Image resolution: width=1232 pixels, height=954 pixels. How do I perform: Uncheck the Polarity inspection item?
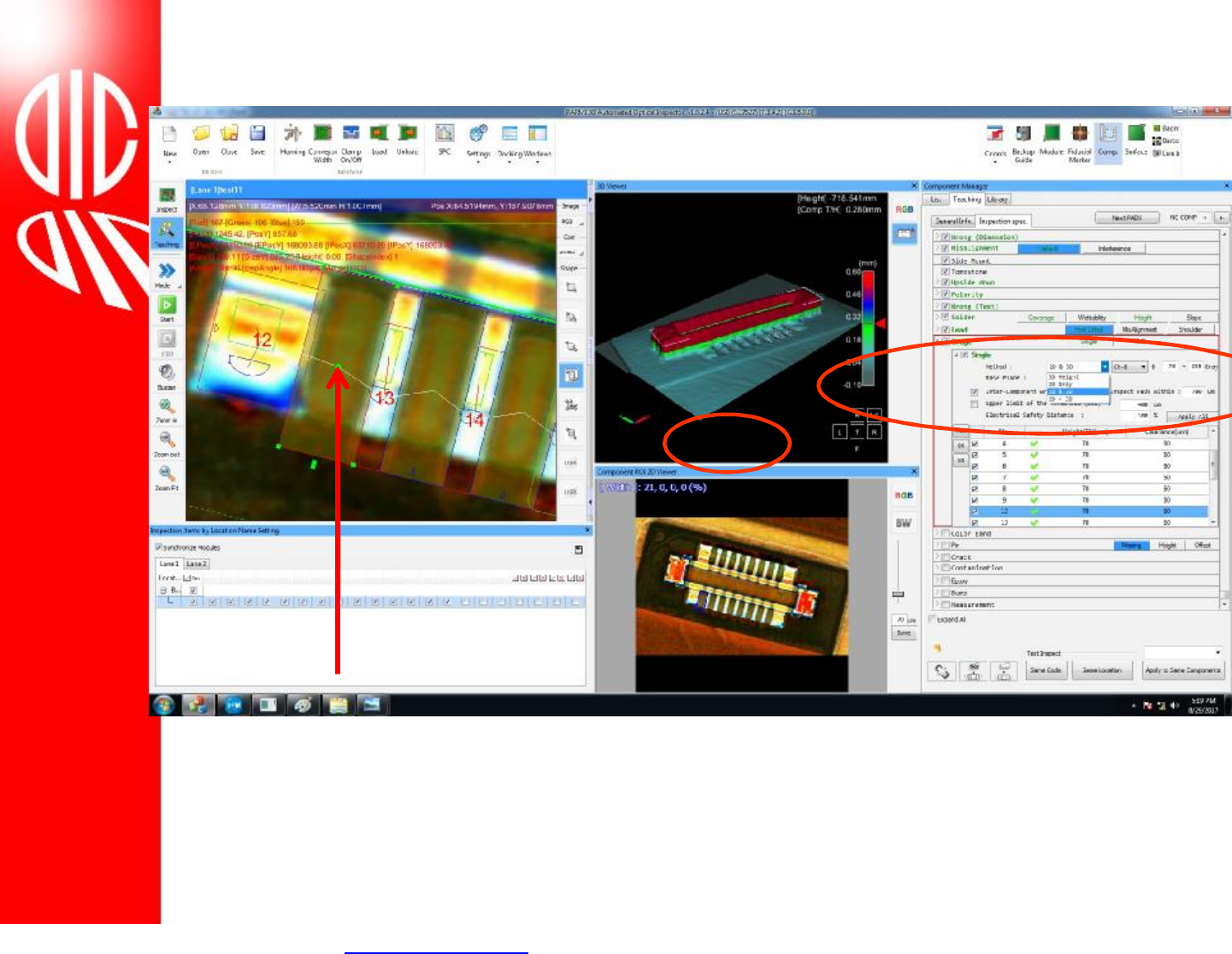(x=945, y=294)
